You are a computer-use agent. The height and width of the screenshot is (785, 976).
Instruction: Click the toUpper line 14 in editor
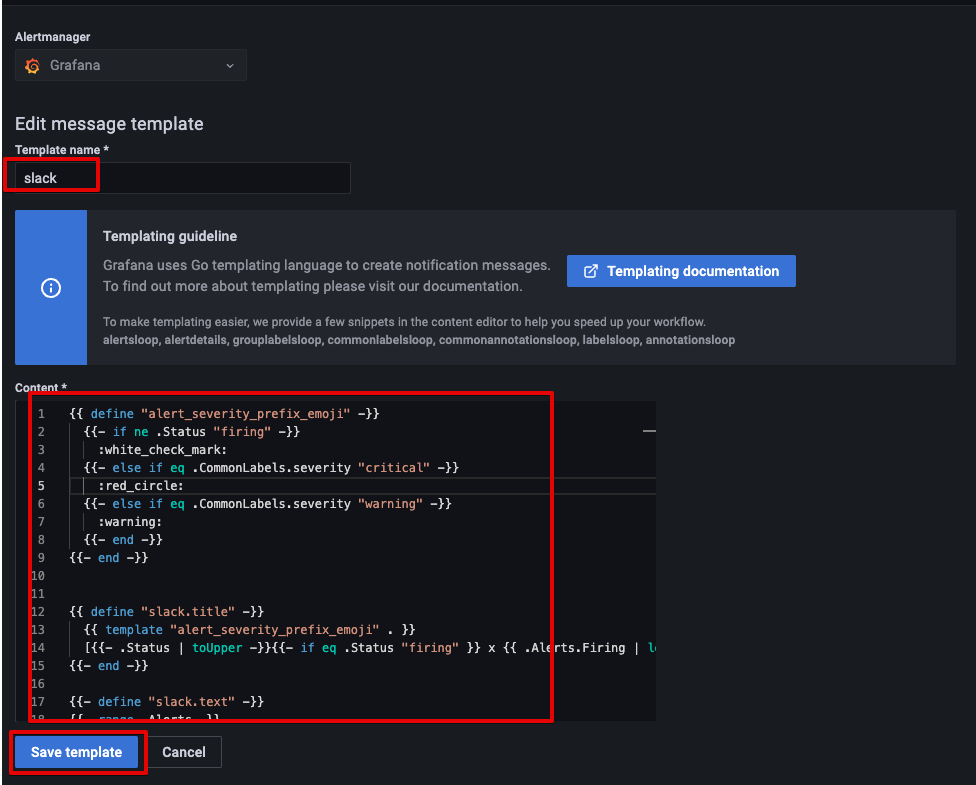(370, 647)
